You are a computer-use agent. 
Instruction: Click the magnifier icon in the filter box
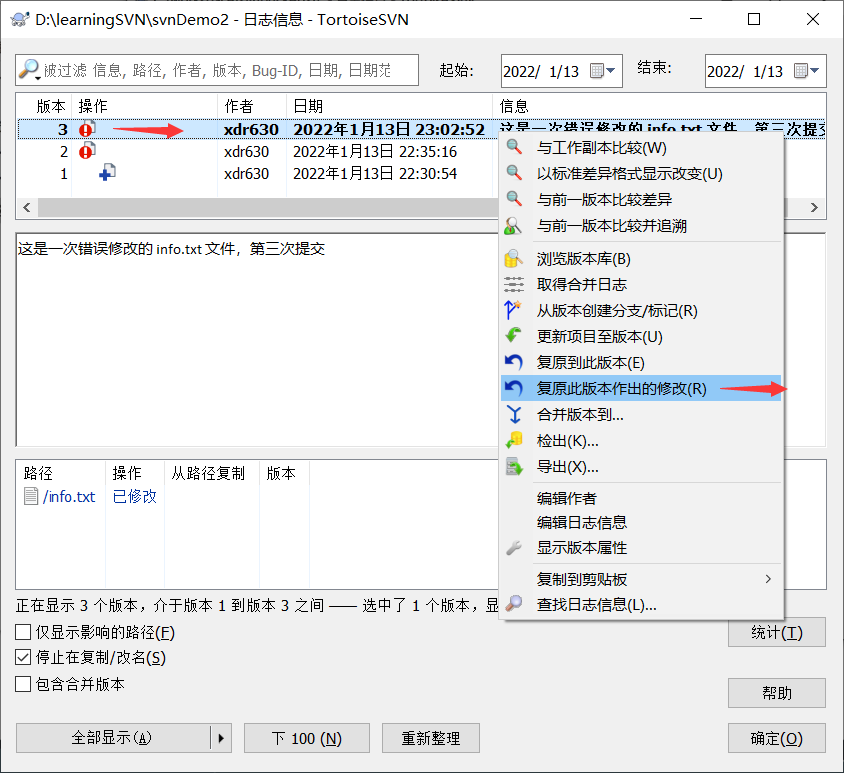tap(30, 70)
